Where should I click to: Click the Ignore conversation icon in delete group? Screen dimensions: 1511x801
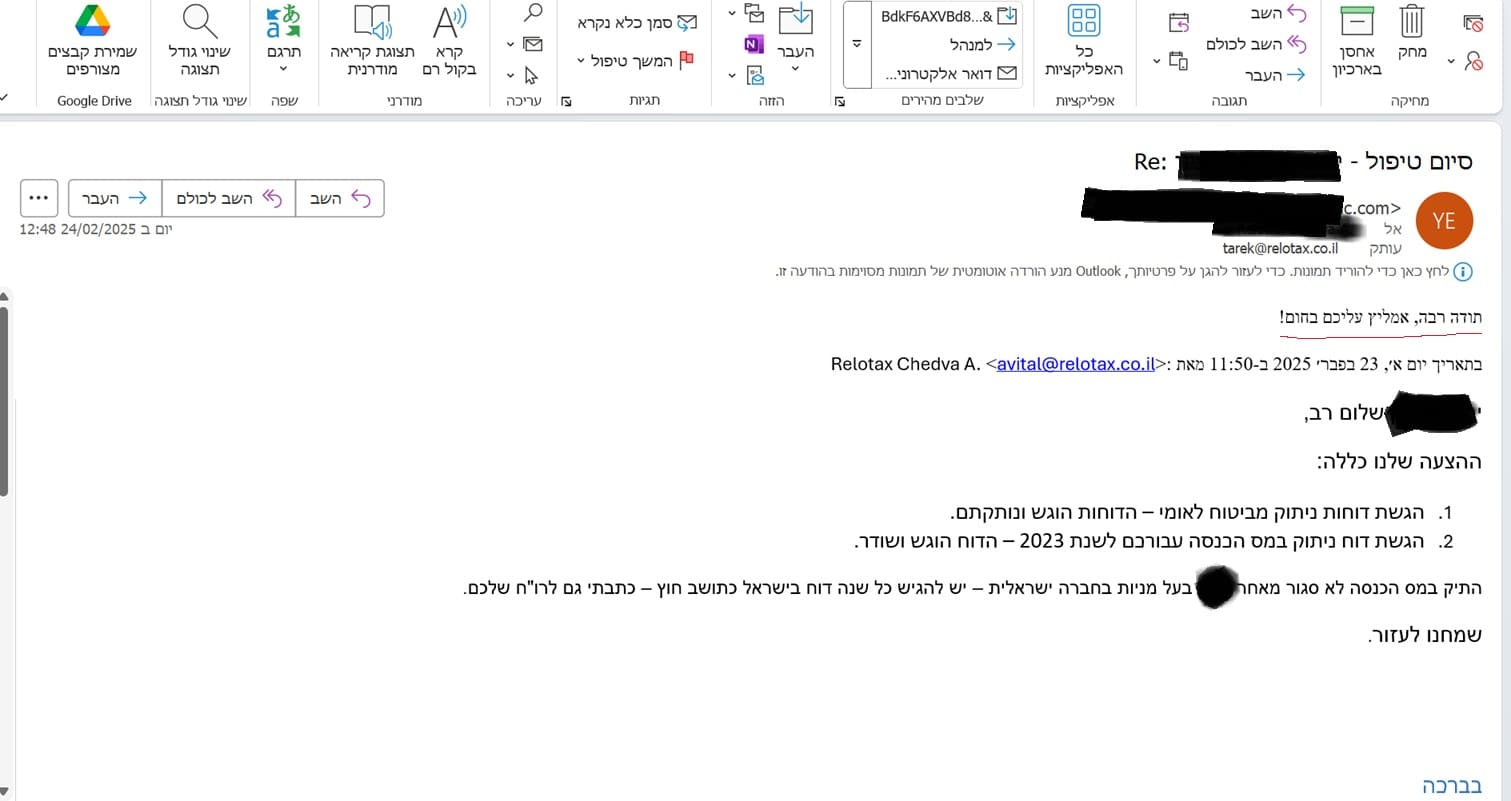click(1473, 21)
